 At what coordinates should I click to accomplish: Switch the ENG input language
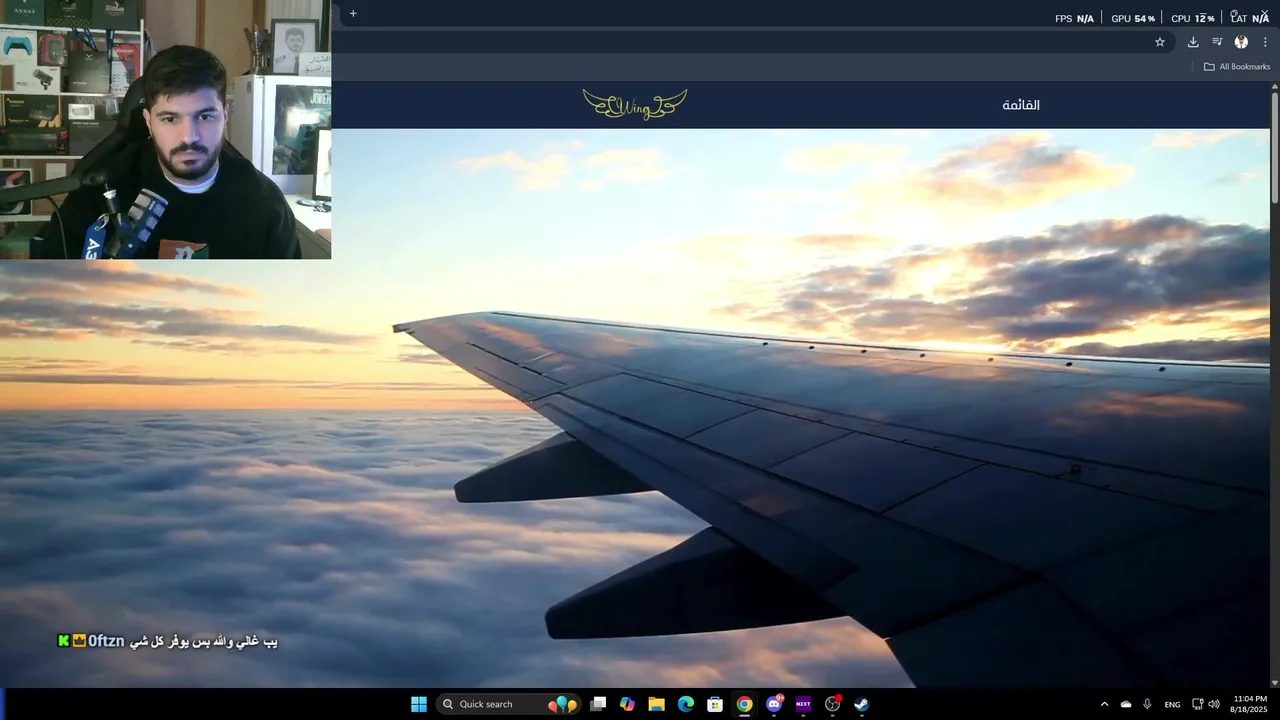pos(1172,705)
